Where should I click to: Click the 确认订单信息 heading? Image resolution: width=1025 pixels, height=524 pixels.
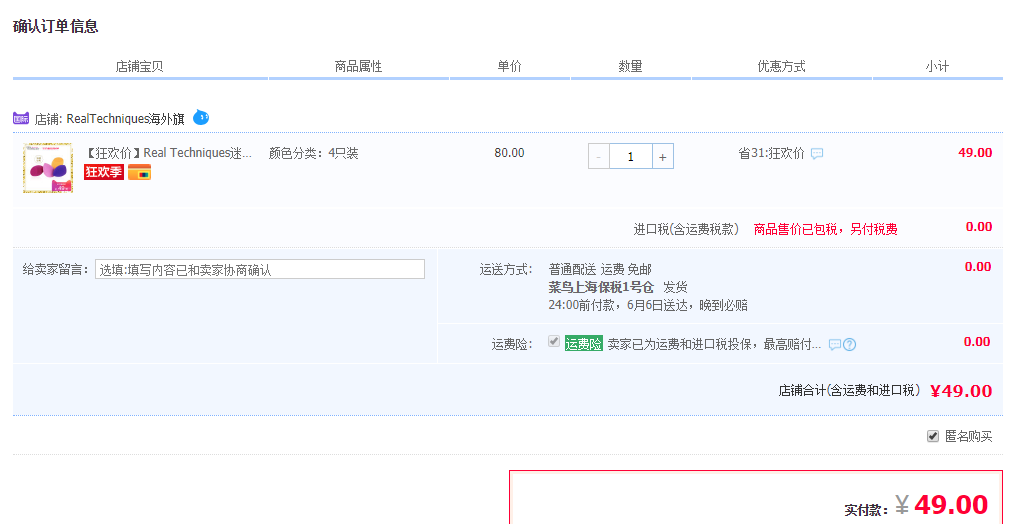click(56, 27)
